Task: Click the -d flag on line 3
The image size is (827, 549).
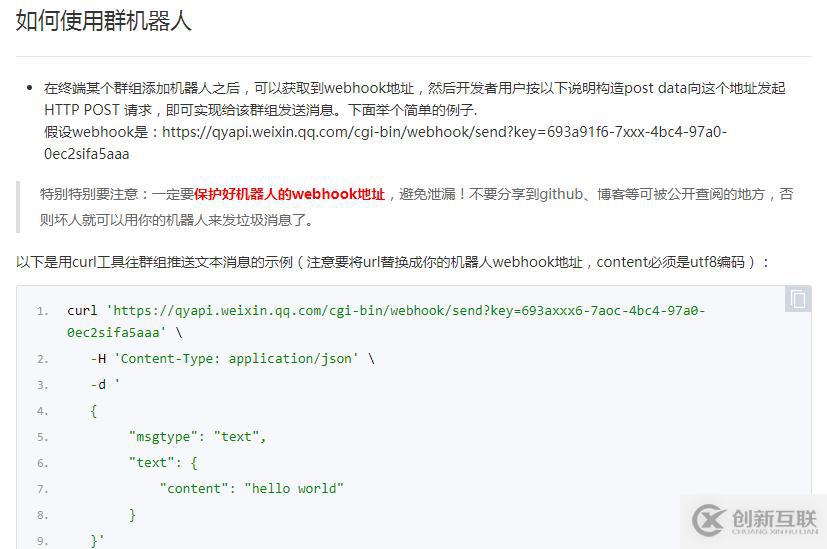Action: tap(98, 384)
